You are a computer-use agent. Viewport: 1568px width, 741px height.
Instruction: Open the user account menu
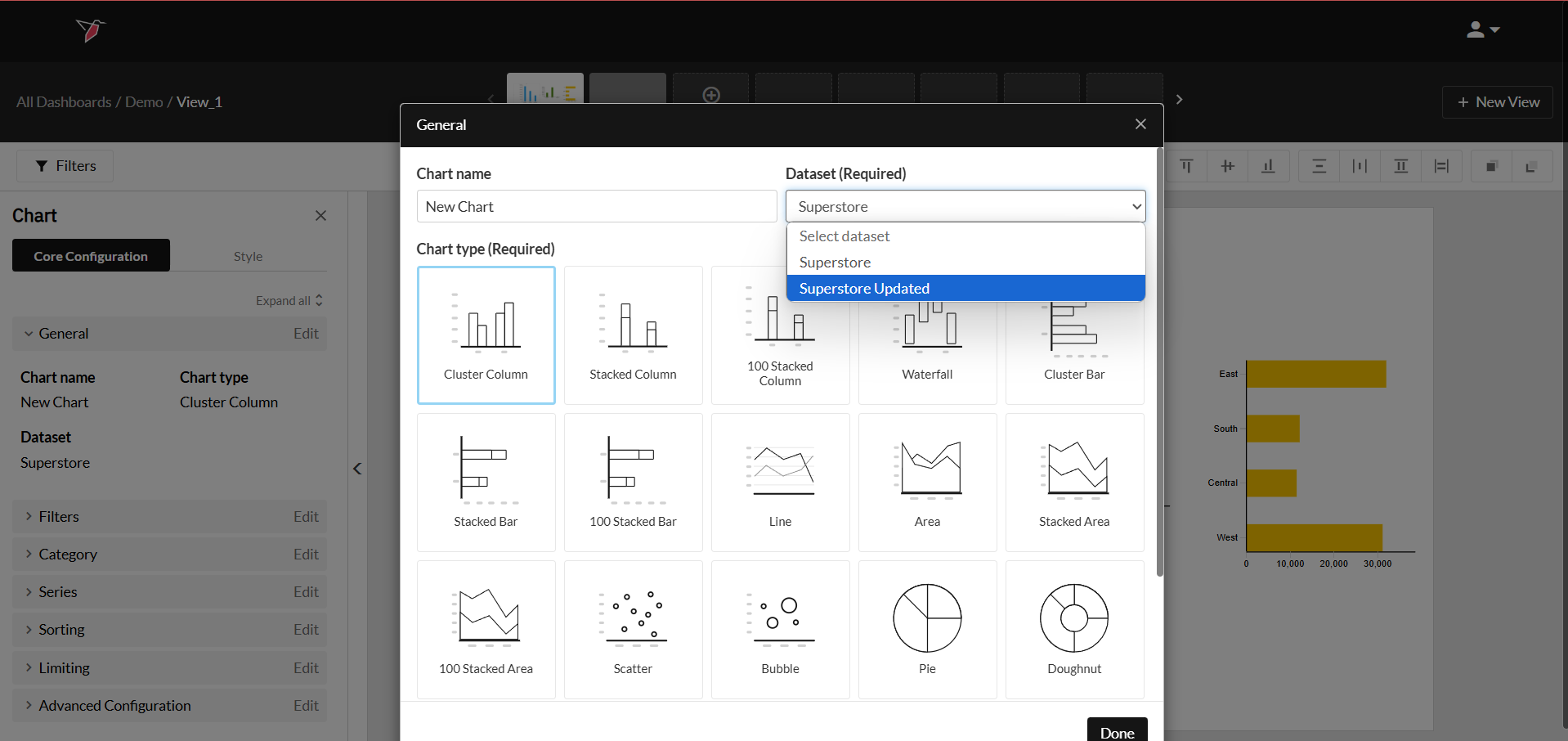click(x=1482, y=30)
